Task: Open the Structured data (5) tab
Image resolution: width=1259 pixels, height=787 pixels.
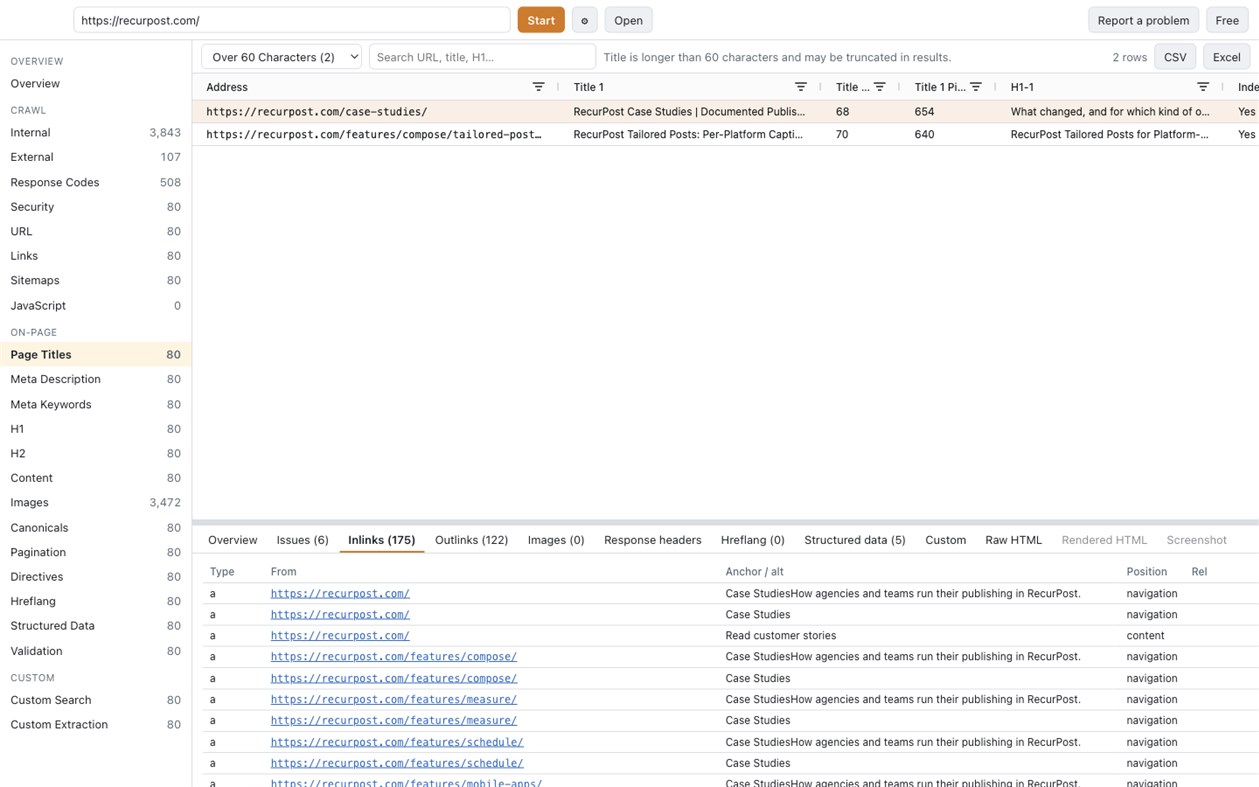Action: pos(855,540)
